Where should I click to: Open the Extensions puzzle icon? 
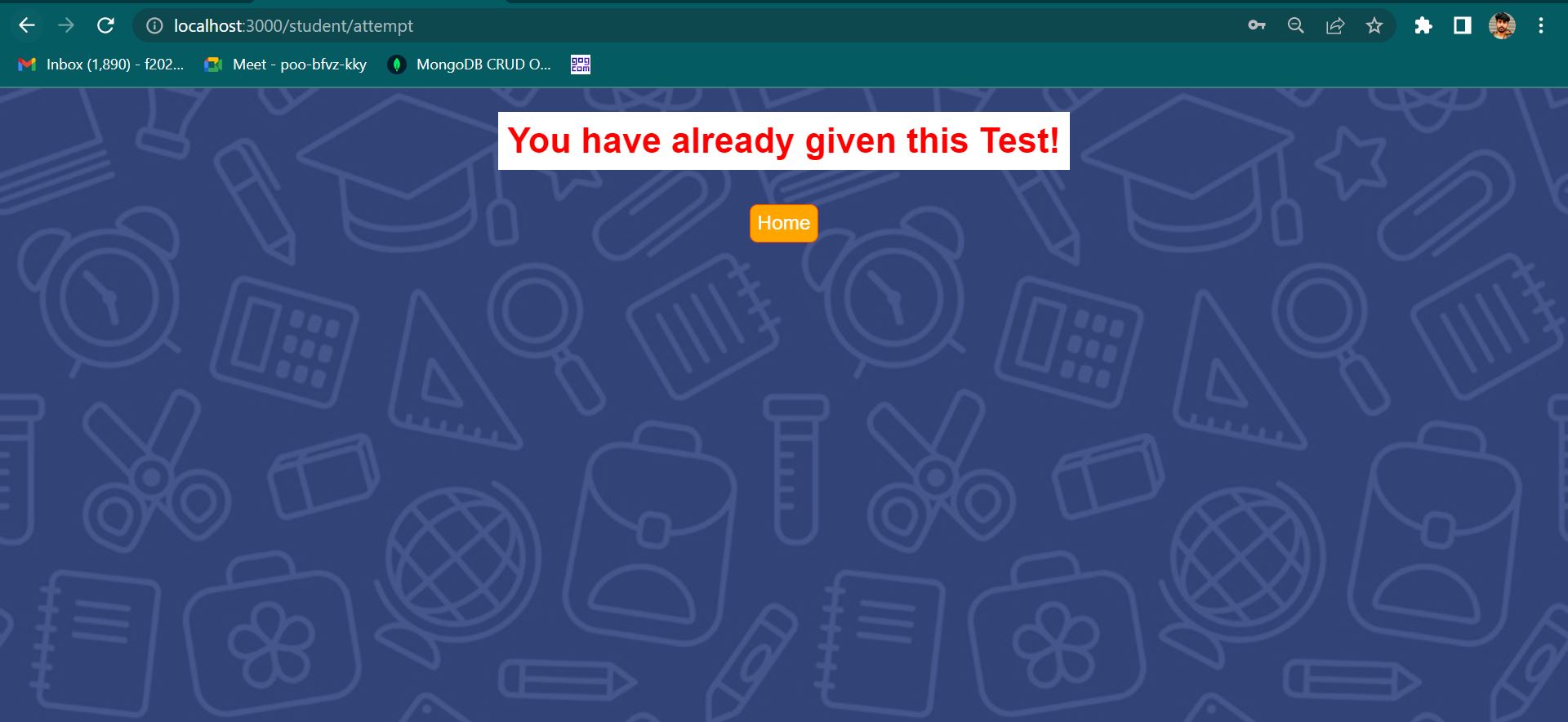[x=1423, y=26]
